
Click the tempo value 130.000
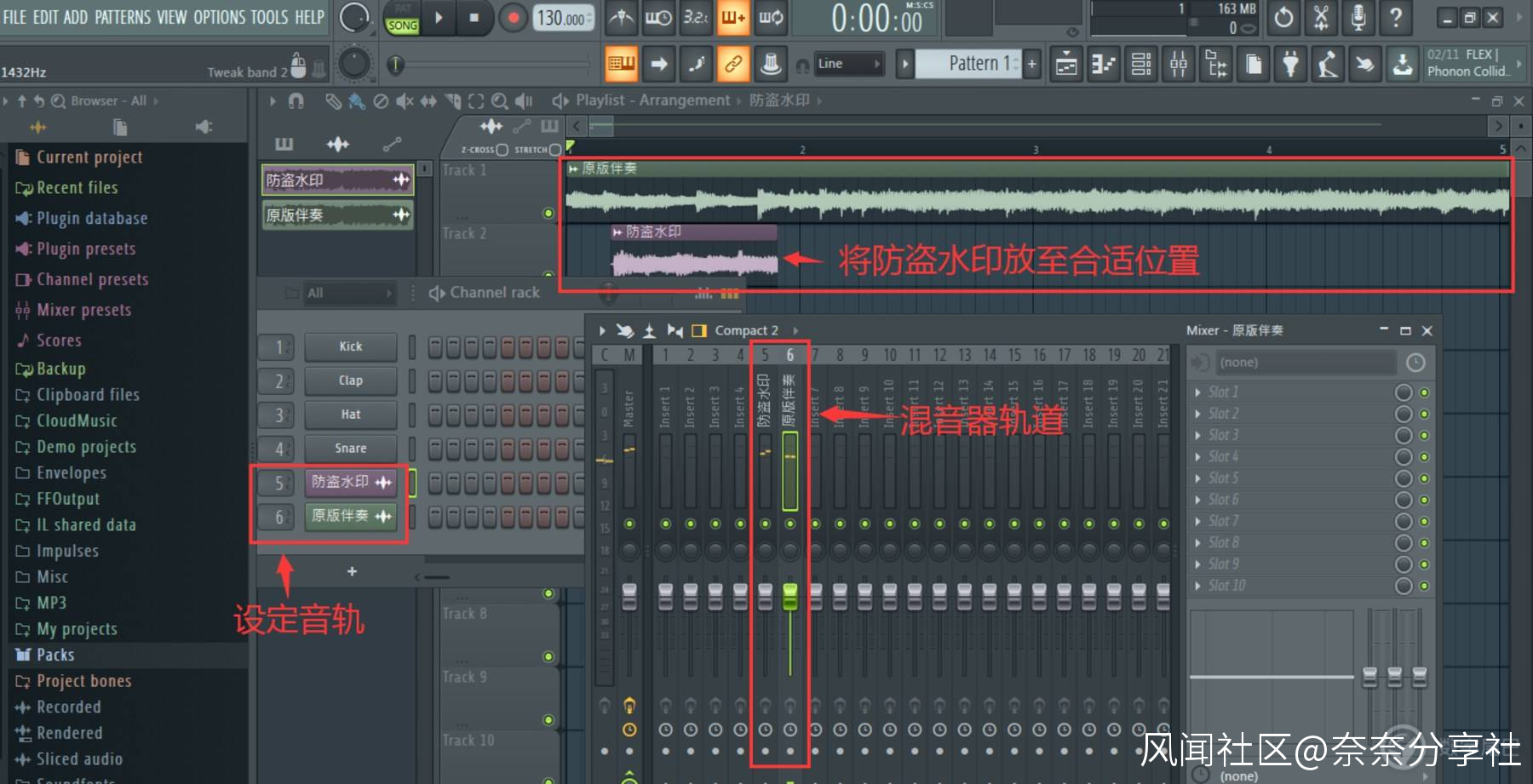pos(562,18)
